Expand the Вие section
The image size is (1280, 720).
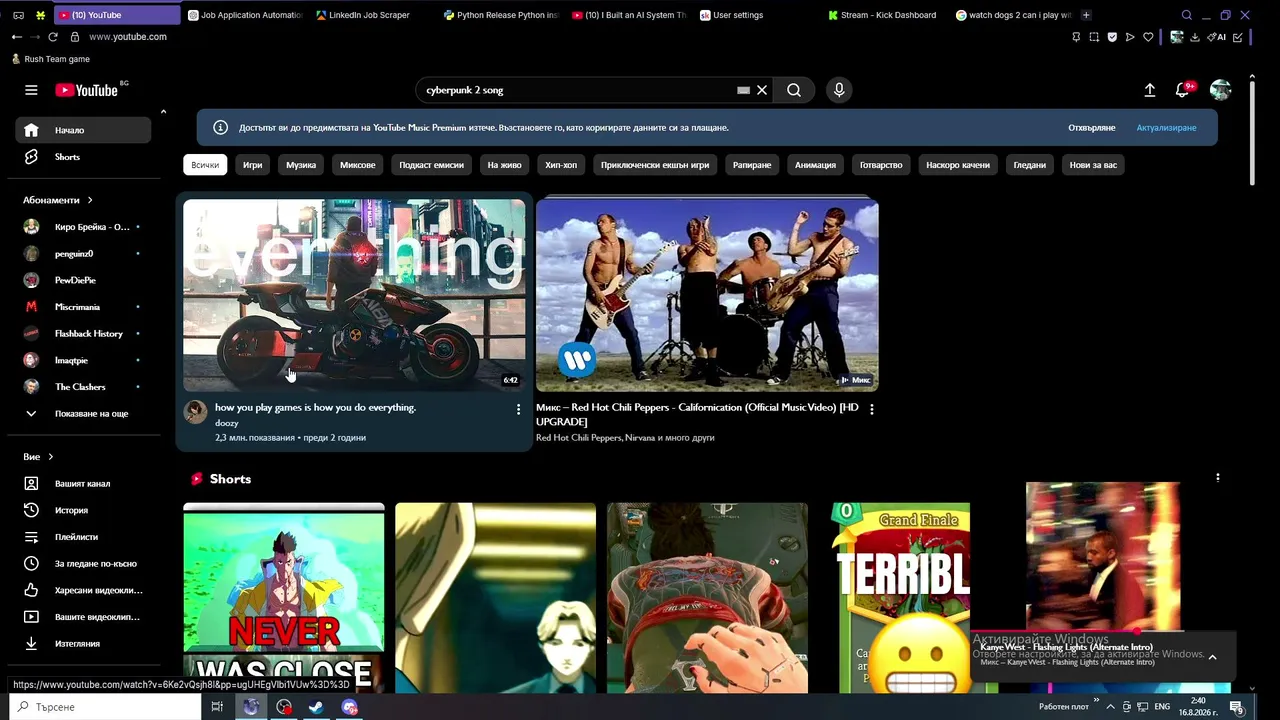[38, 457]
